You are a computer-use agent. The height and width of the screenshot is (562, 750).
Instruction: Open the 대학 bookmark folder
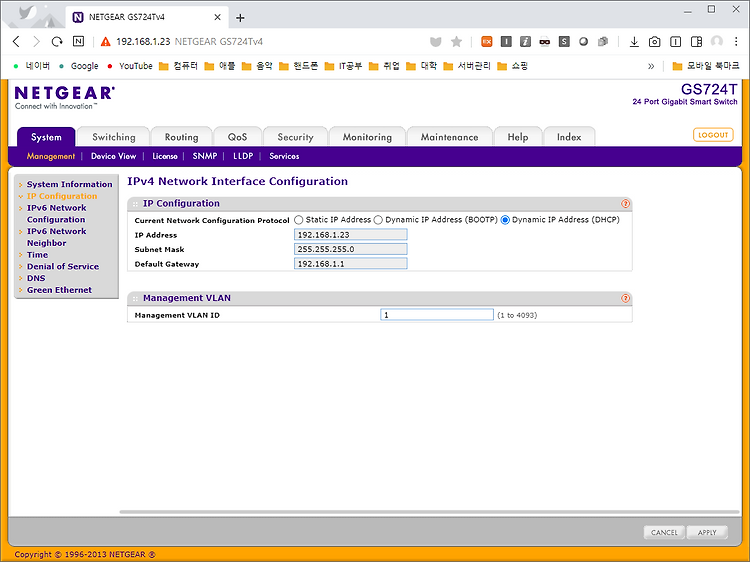[x=421, y=66]
